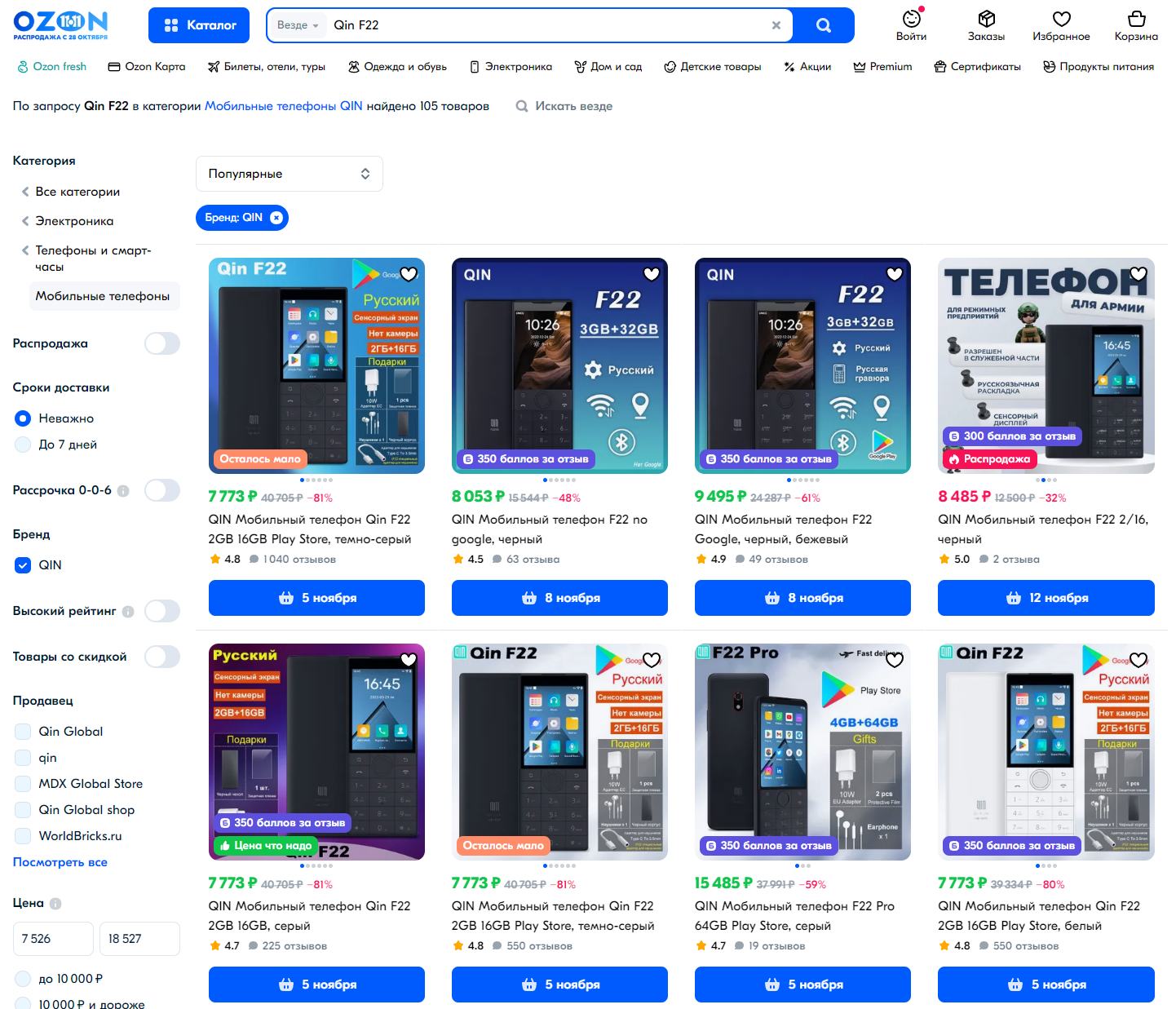
Task: Open Одежда и обувь section
Action: [397, 67]
